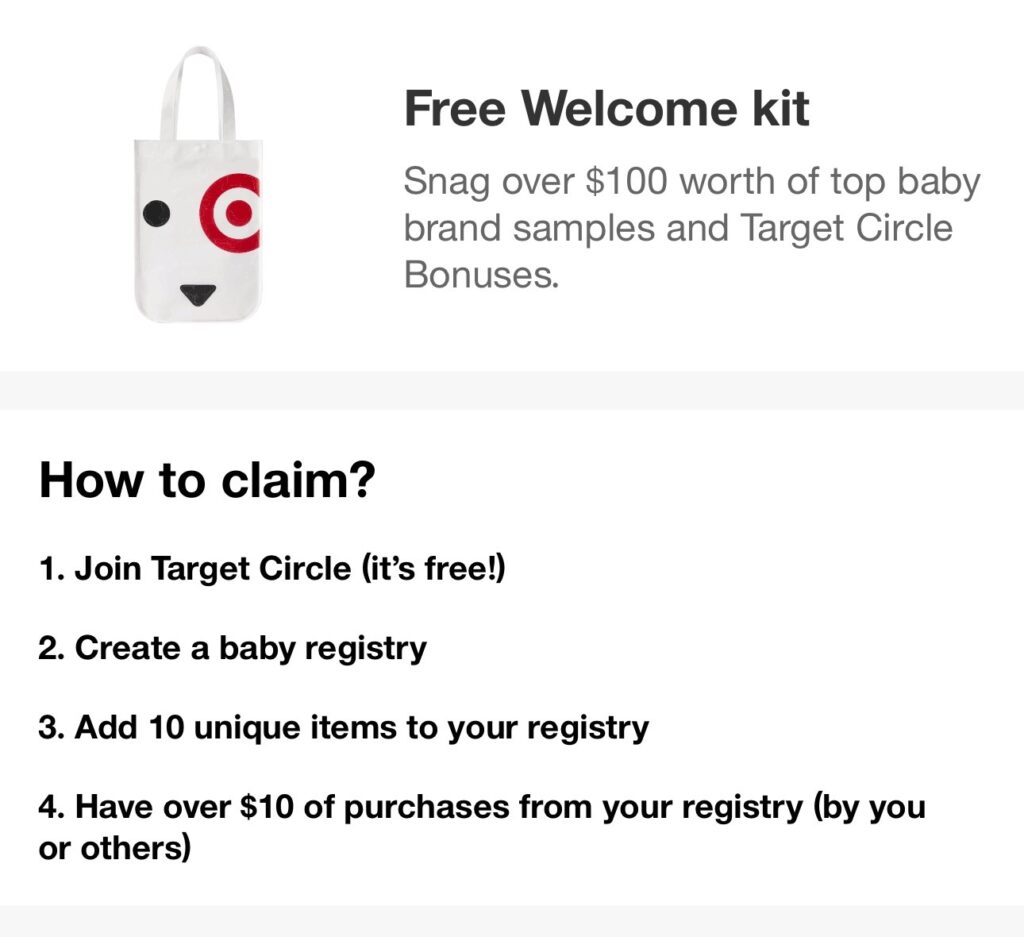The image size is (1024, 937).
Task: Click the (it's free!) note
Action: [x=433, y=568]
